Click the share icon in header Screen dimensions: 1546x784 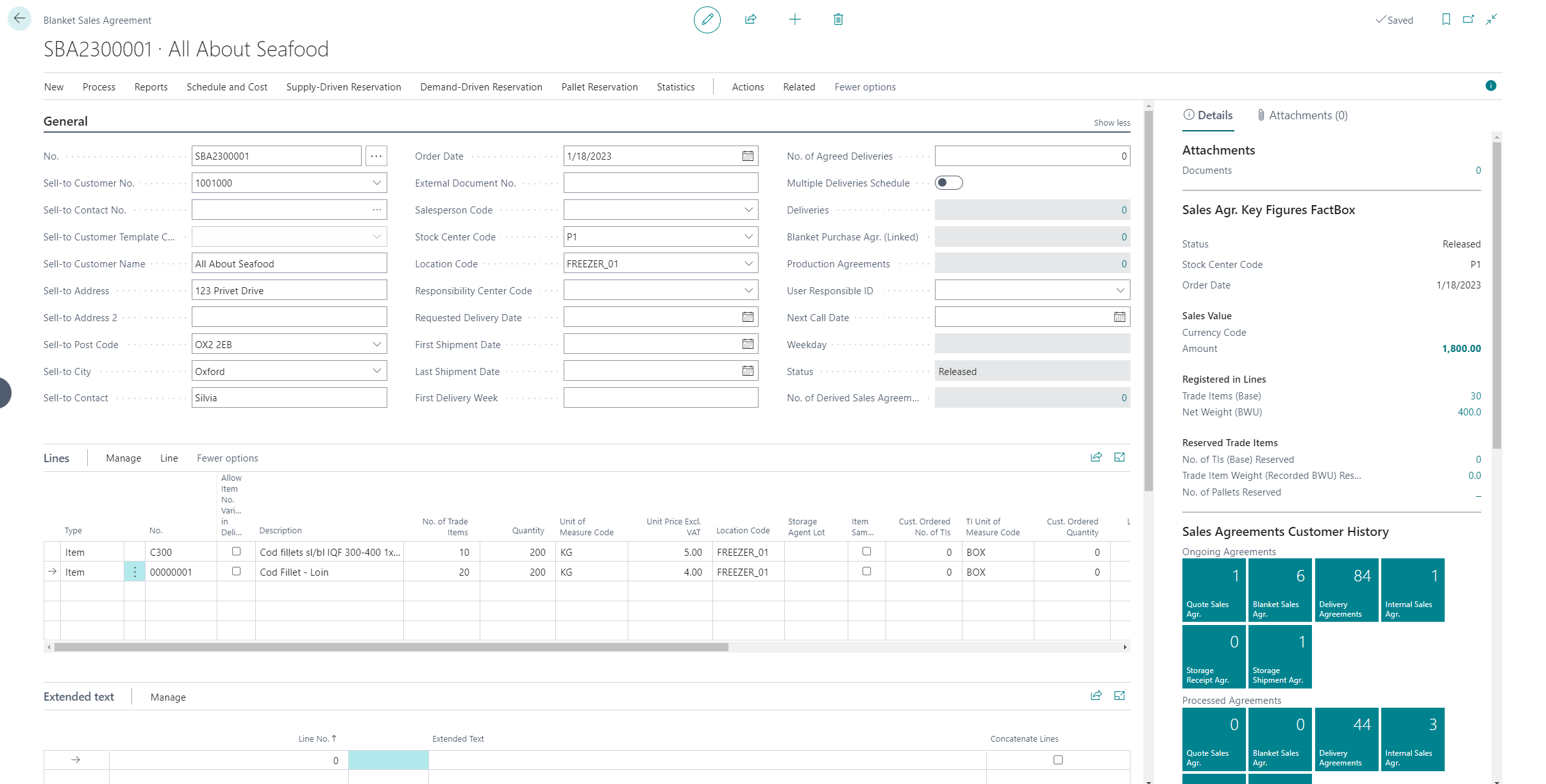tap(750, 20)
